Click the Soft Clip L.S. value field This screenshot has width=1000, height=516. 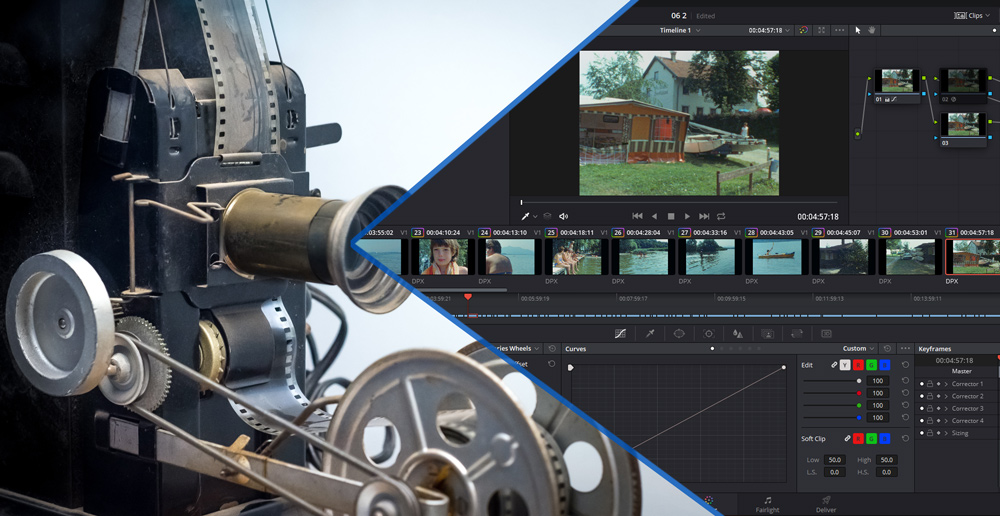(834, 472)
